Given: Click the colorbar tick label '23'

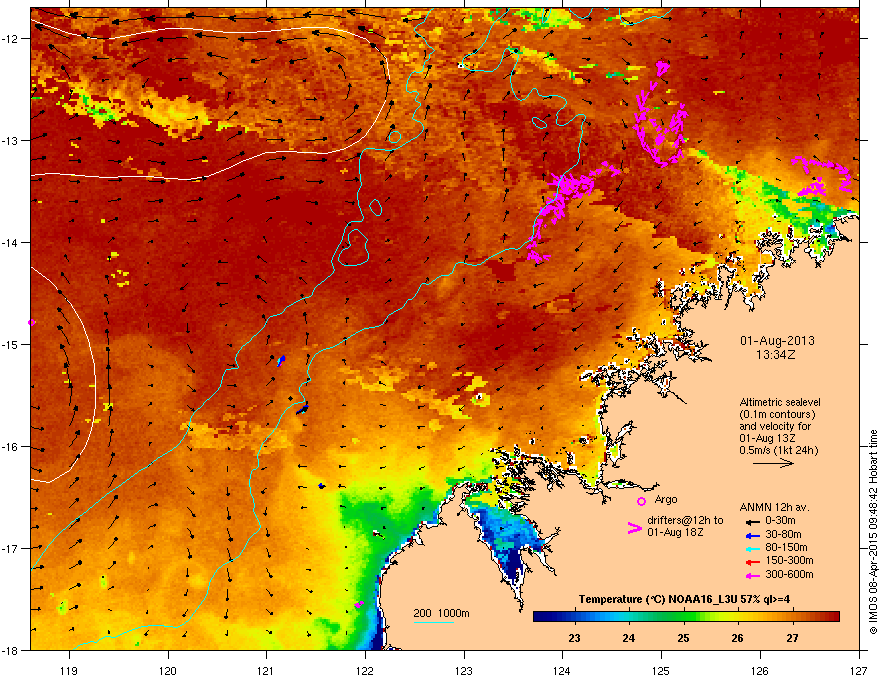Looking at the screenshot, I should click(x=574, y=638).
